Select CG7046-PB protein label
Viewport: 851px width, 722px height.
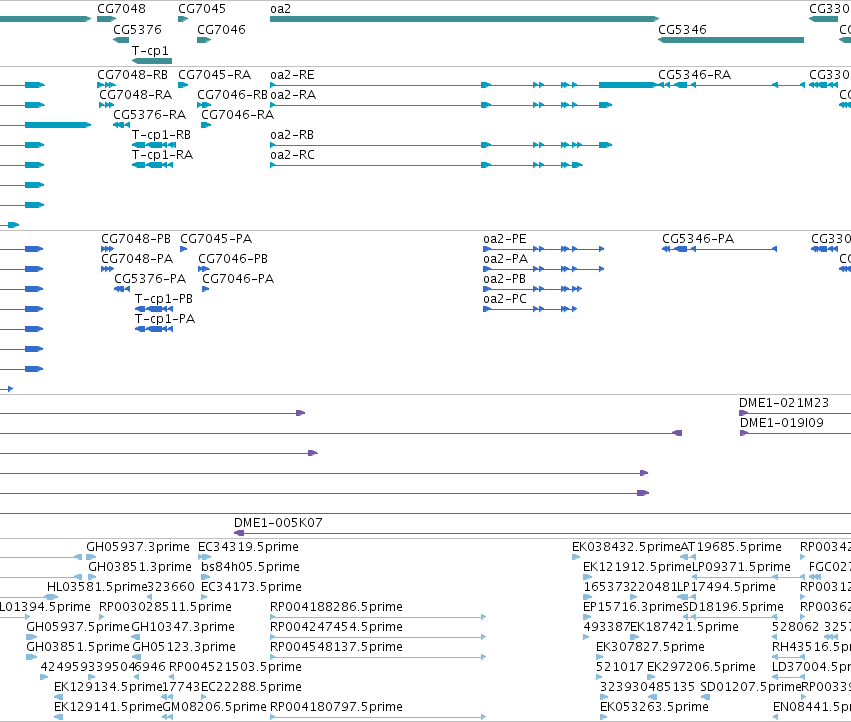233,259
